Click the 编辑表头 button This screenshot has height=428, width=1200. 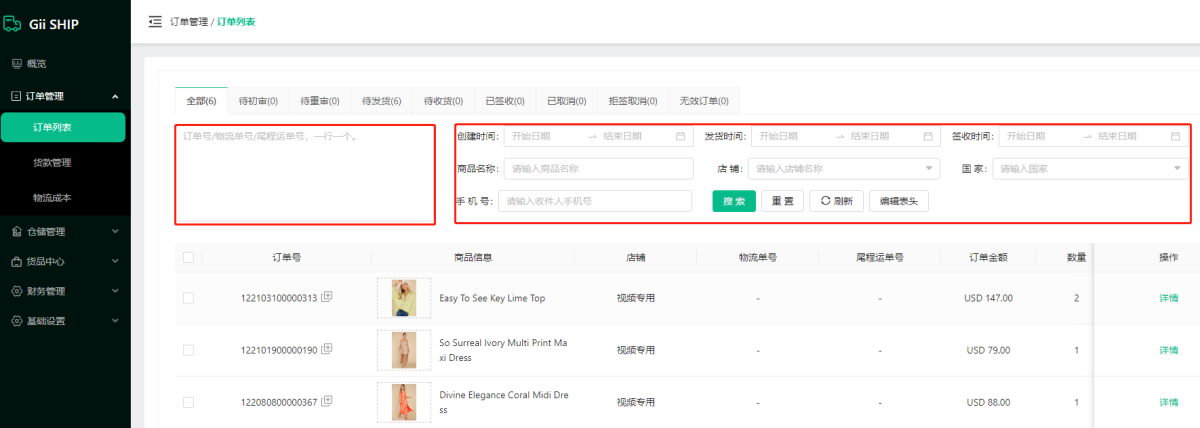(899, 201)
